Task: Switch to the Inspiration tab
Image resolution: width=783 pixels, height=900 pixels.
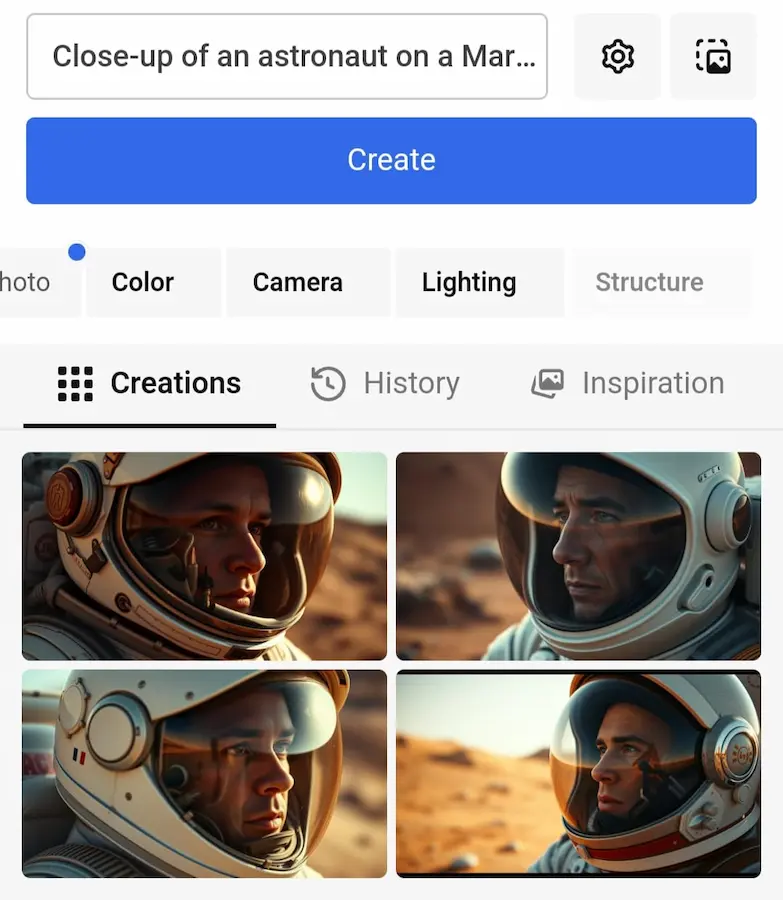Action: pos(627,383)
